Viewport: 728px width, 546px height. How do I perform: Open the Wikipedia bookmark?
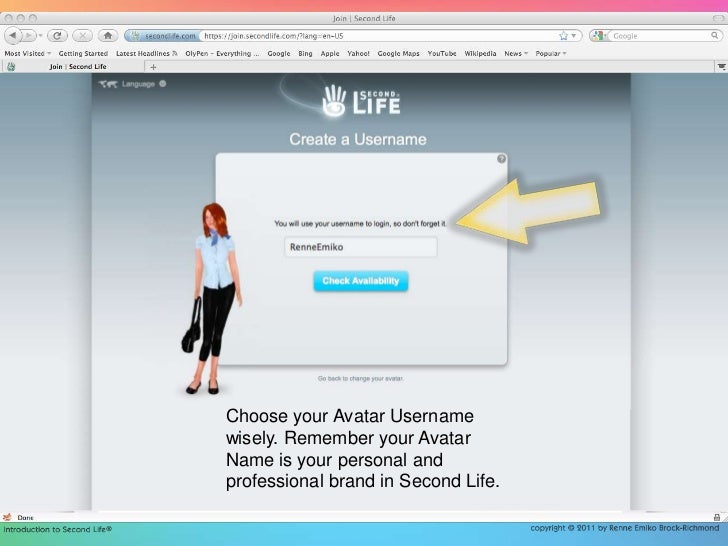(480, 53)
